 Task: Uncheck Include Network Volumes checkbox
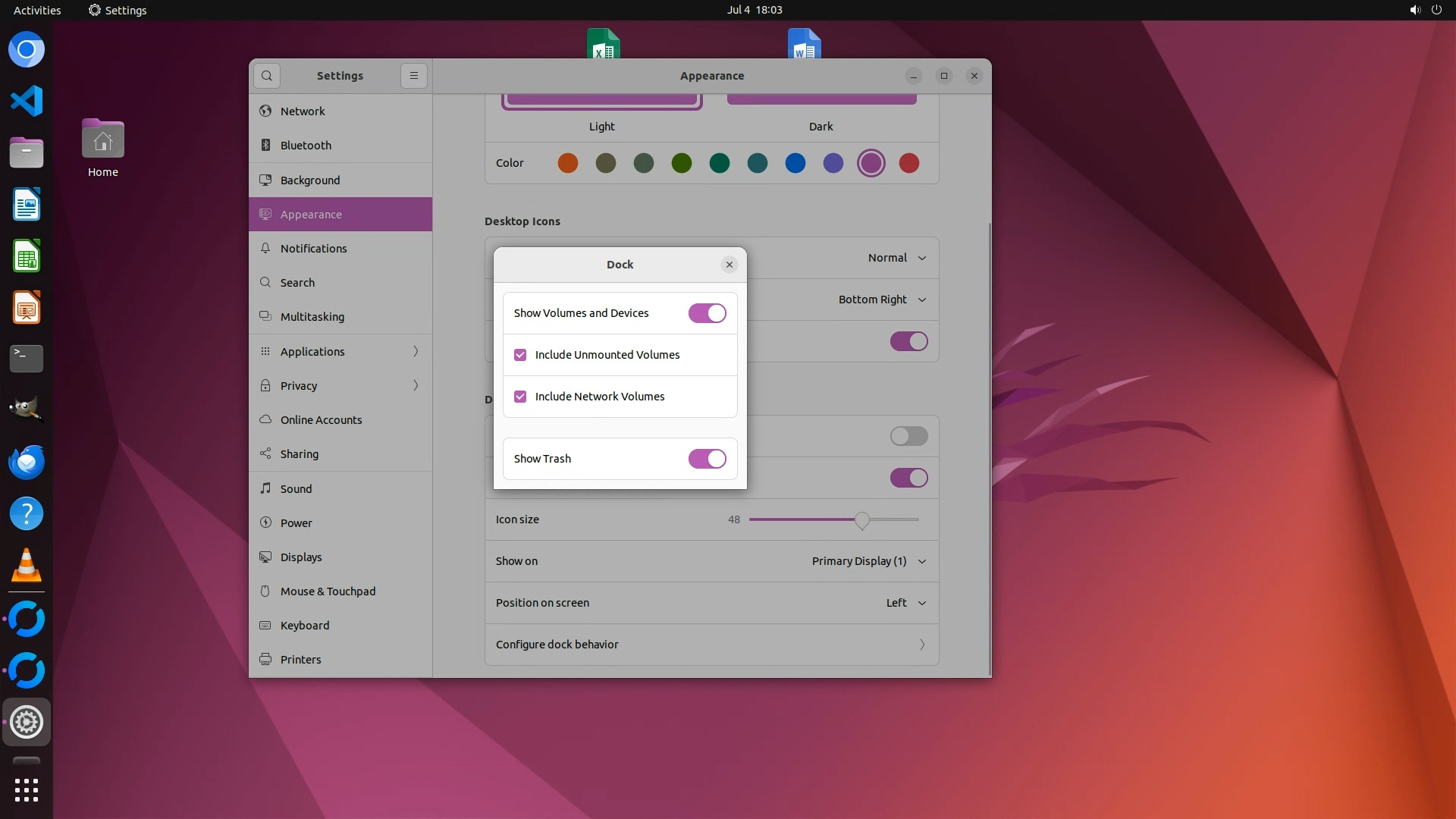[x=520, y=397]
